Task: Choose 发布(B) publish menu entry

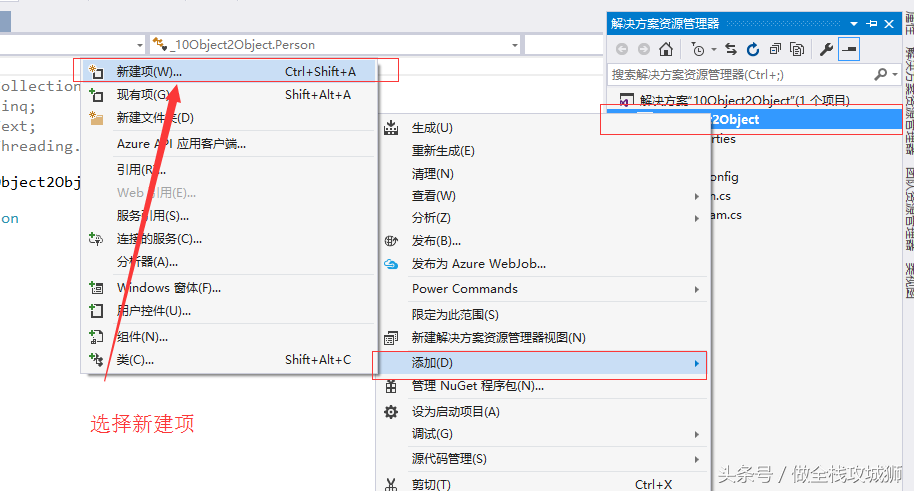Action: coord(542,241)
